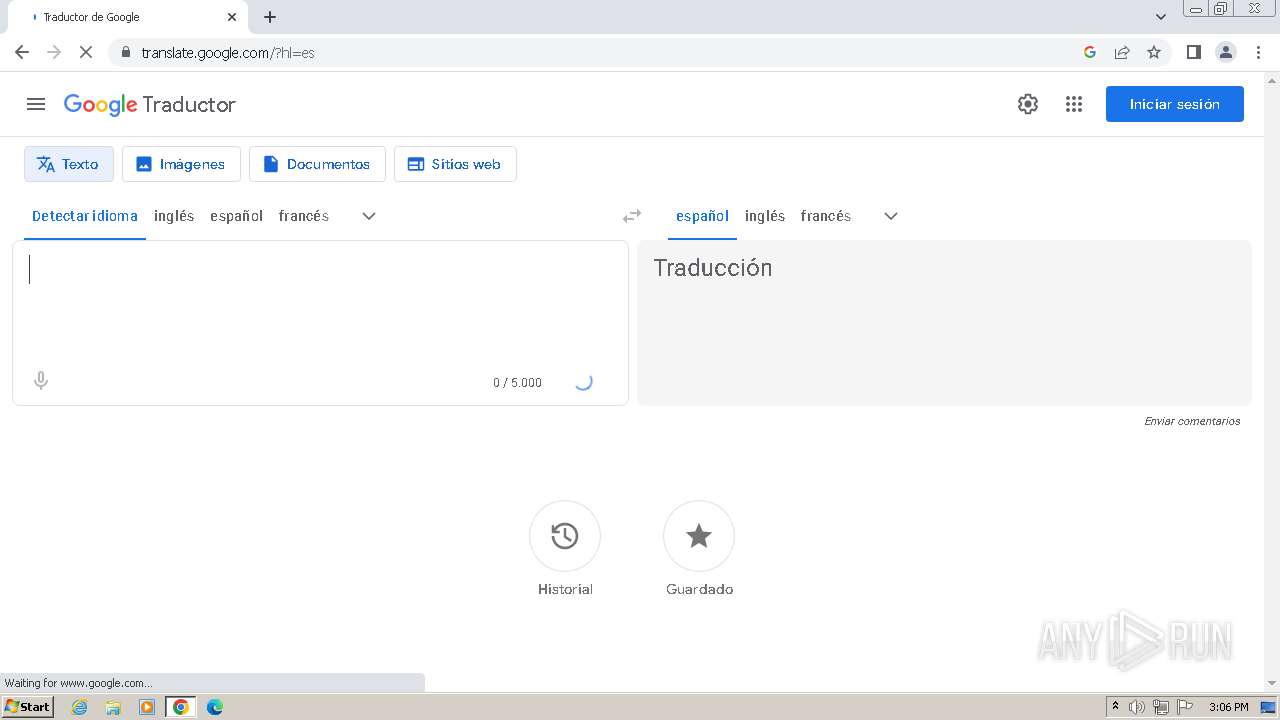Open the Chrome profile menu
The image size is (1280, 720).
(1226, 52)
